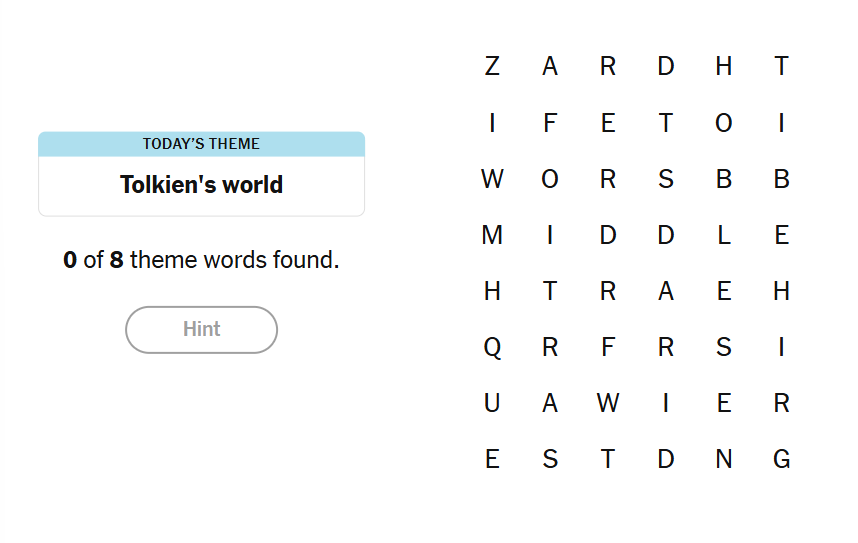Pick the letter G in the grid
Image resolution: width=858 pixels, height=543 pixels.
[x=782, y=459]
